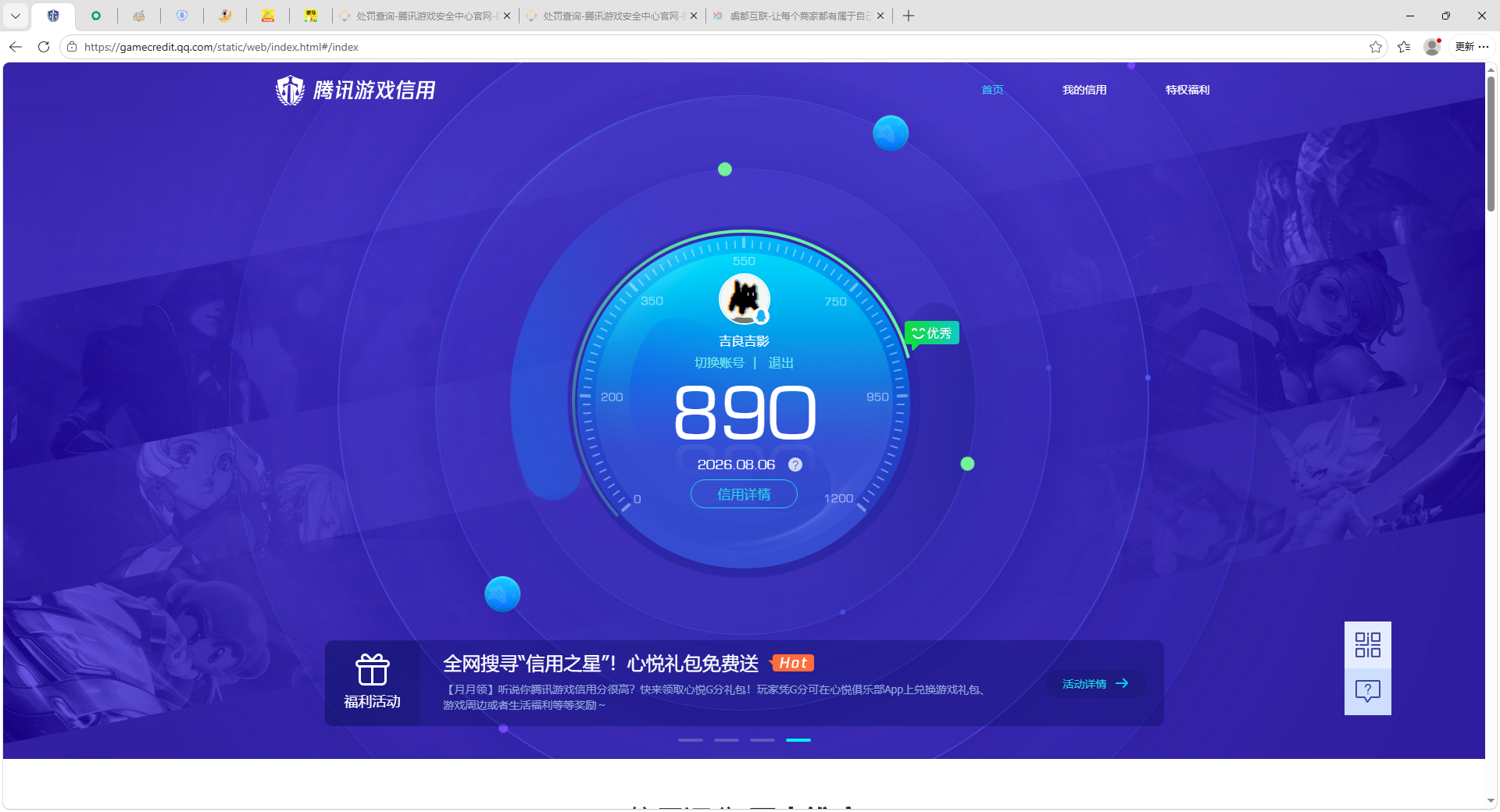This screenshot has height=812, width=1500.
Task: Click the 吉良吉影 username
Action: pos(744,341)
